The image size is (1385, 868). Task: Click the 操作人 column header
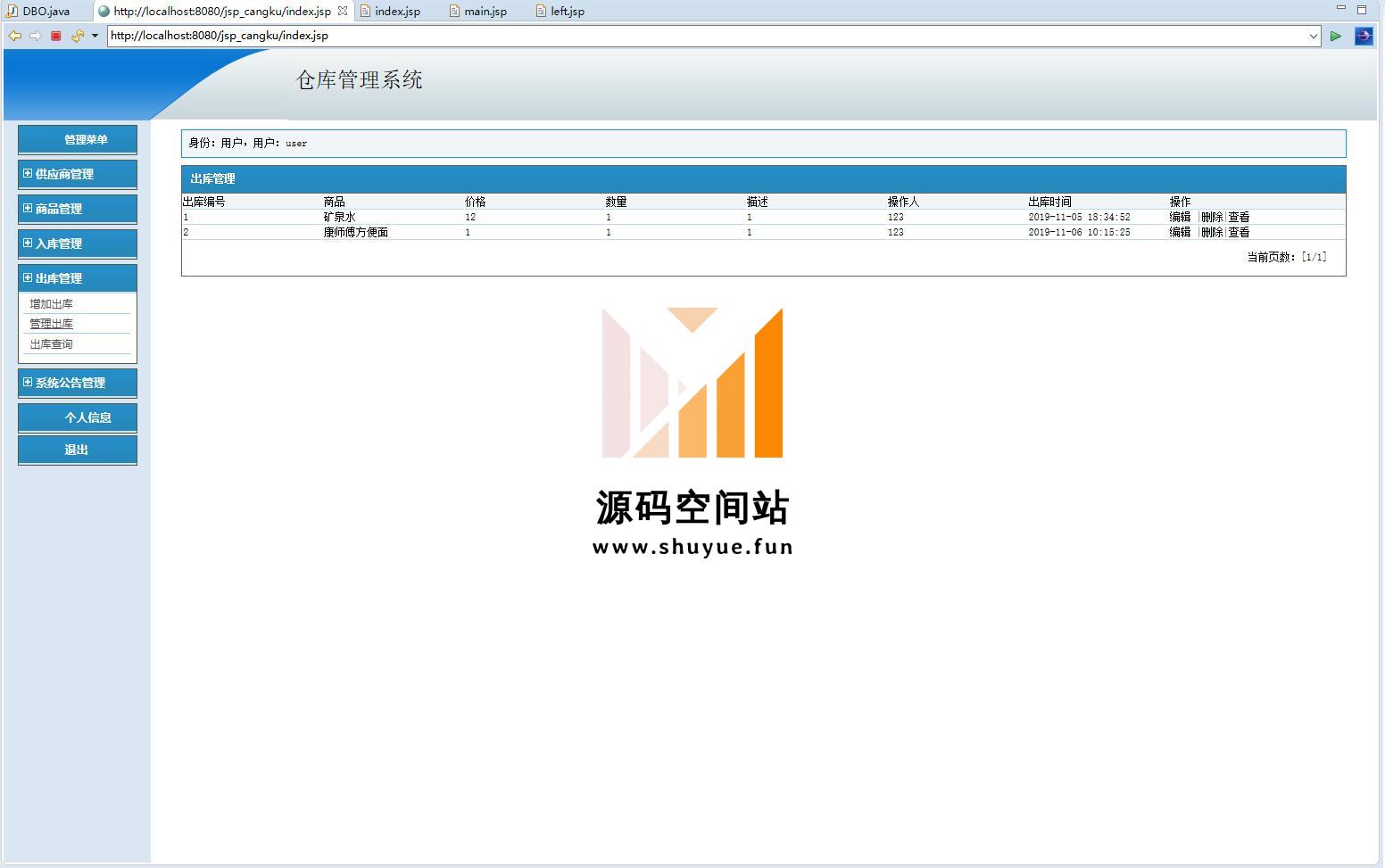tap(903, 202)
